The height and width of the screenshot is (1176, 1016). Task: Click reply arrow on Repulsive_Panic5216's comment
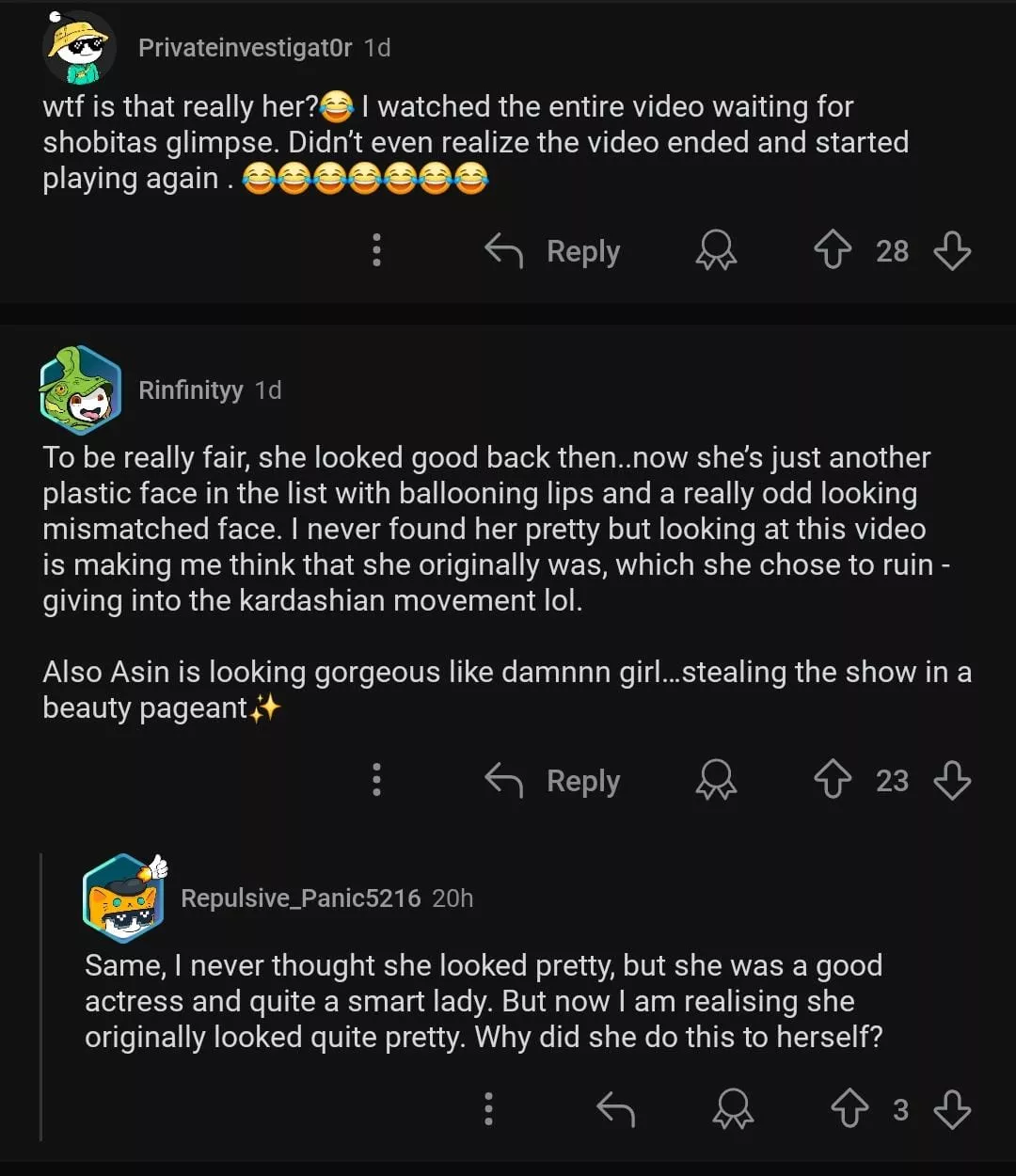616,1109
